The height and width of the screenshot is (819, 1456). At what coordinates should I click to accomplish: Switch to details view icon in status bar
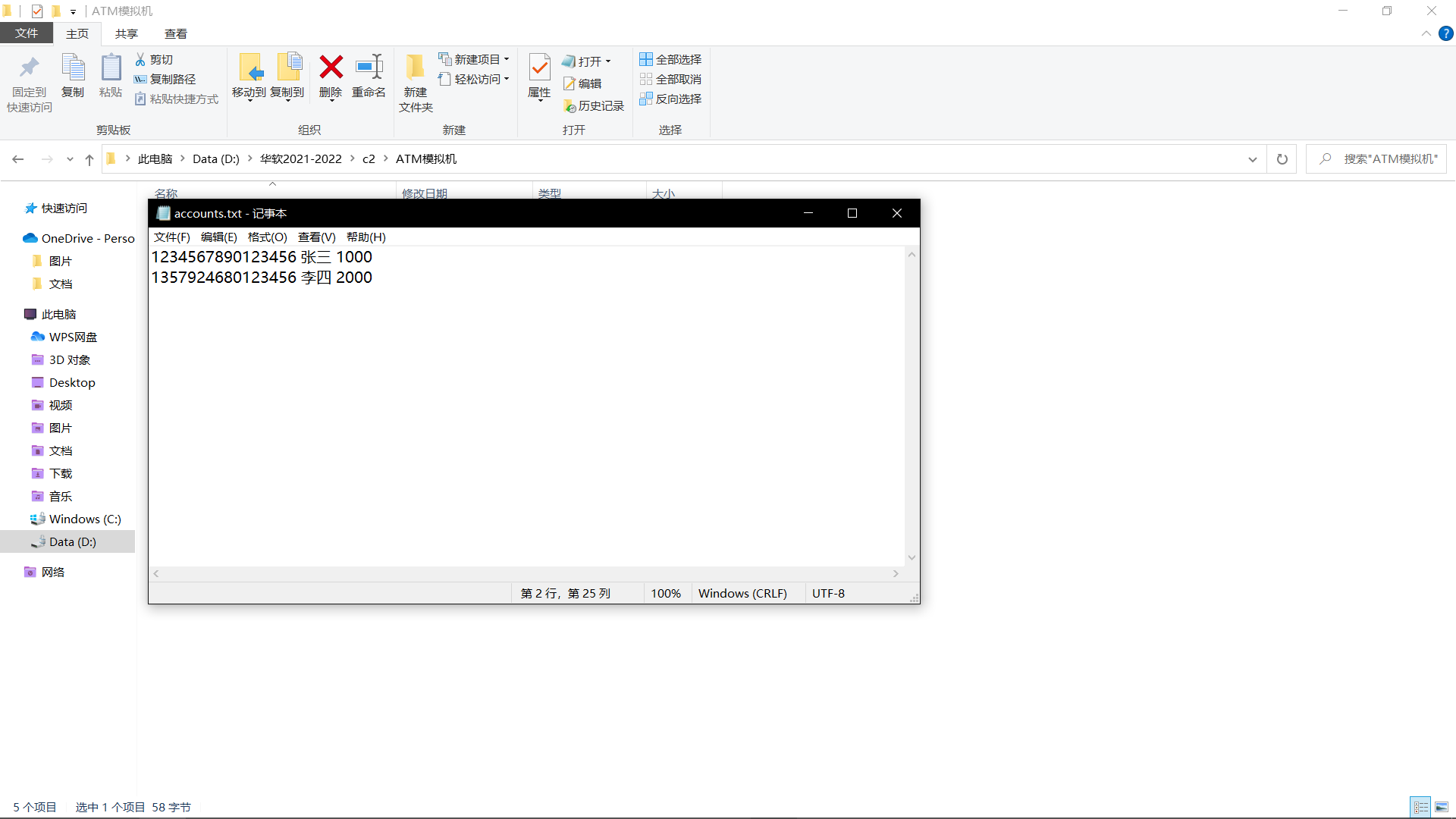[1421, 808]
